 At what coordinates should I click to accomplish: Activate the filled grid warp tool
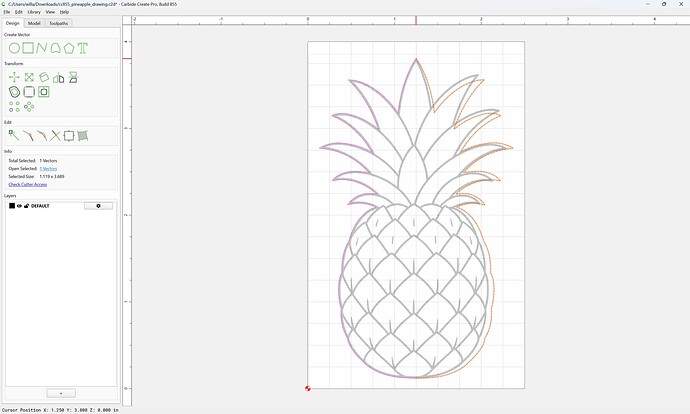(x=83, y=136)
